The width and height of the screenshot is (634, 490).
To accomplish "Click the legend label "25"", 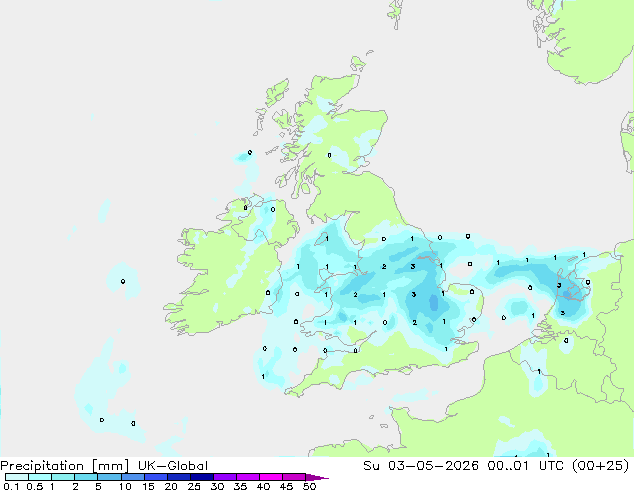I will [x=194, y=486].
